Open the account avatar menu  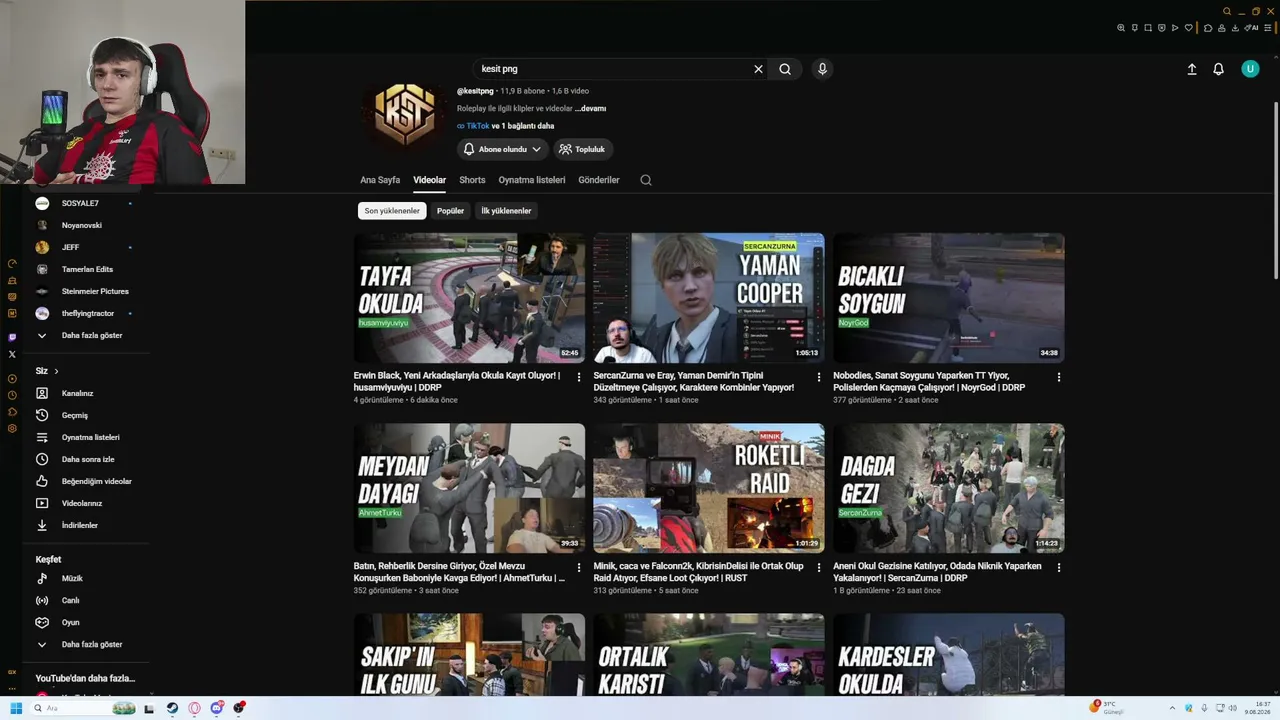click(1250, 69)
